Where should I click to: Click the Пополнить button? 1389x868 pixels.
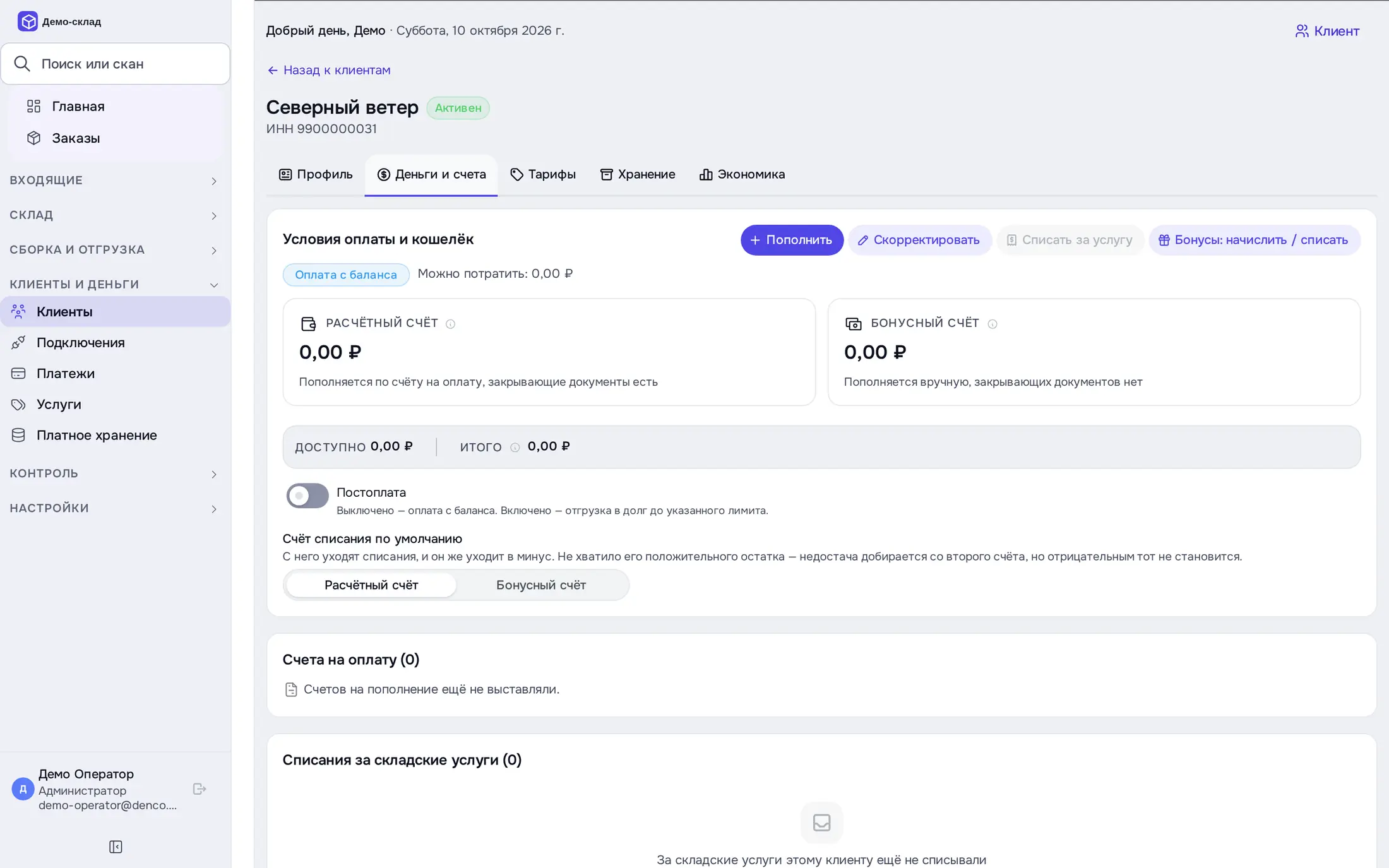pos(792,240)
